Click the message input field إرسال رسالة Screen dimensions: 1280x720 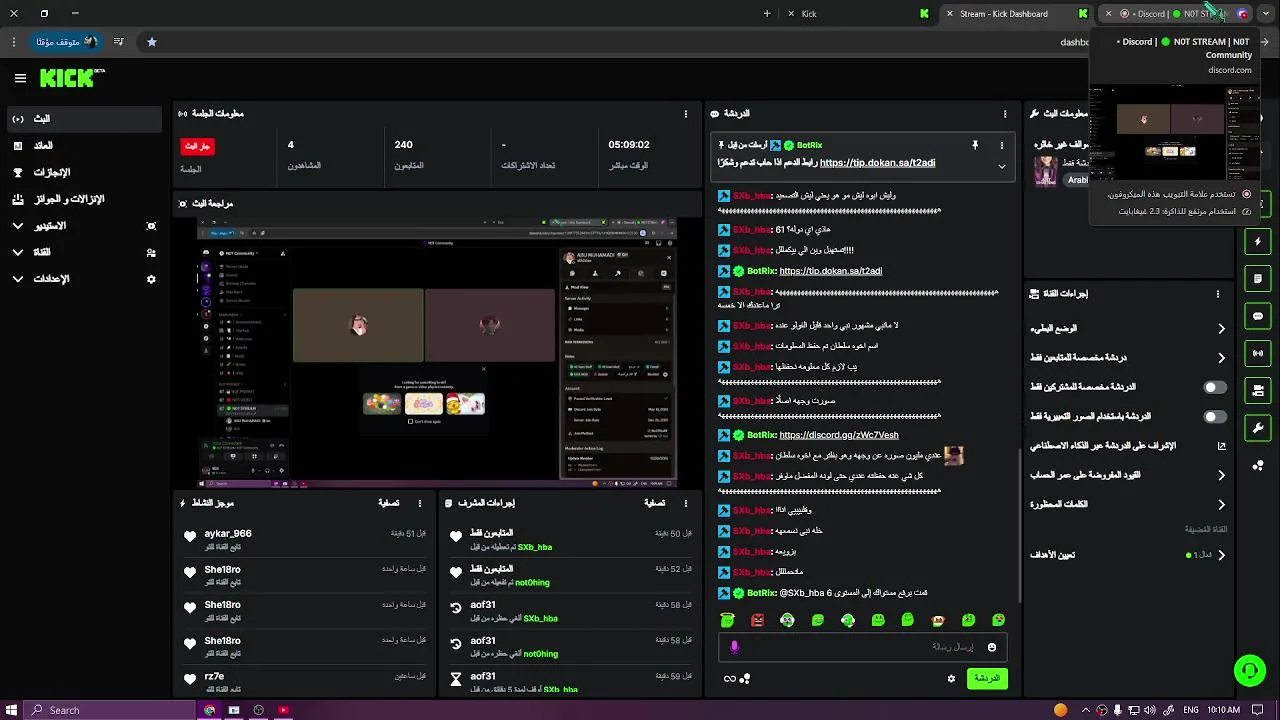click(862, 647)
